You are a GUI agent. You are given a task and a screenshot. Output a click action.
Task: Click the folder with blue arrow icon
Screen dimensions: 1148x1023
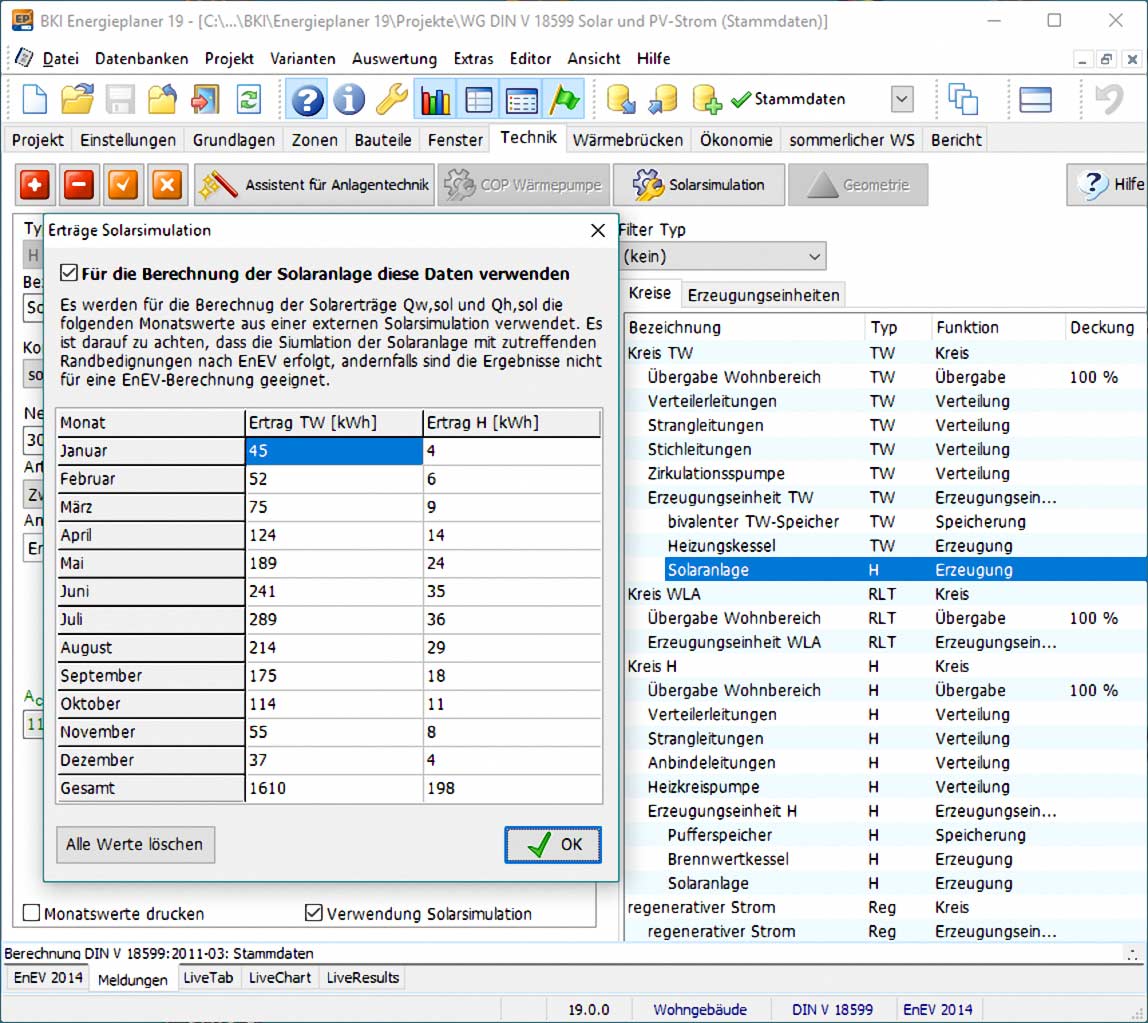[163, 99]
